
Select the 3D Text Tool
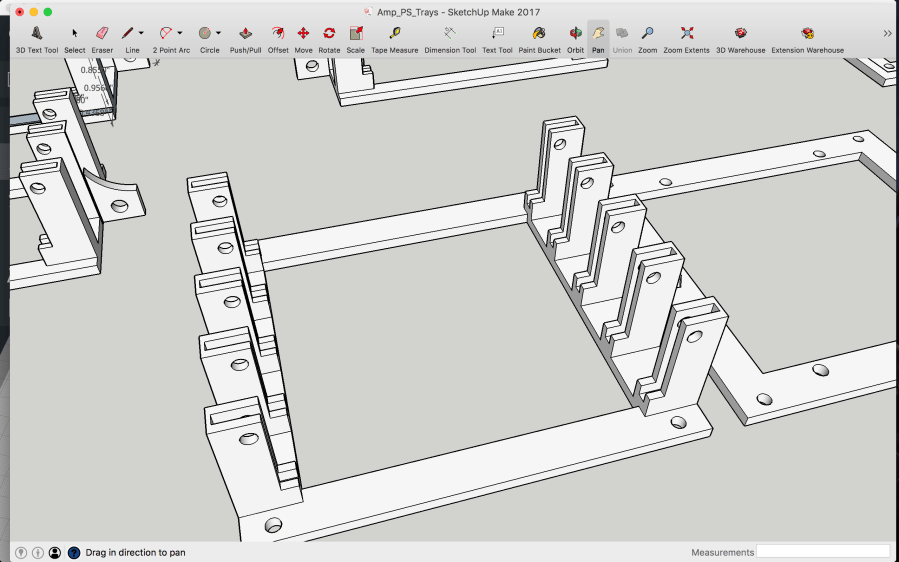click(37, 34)
